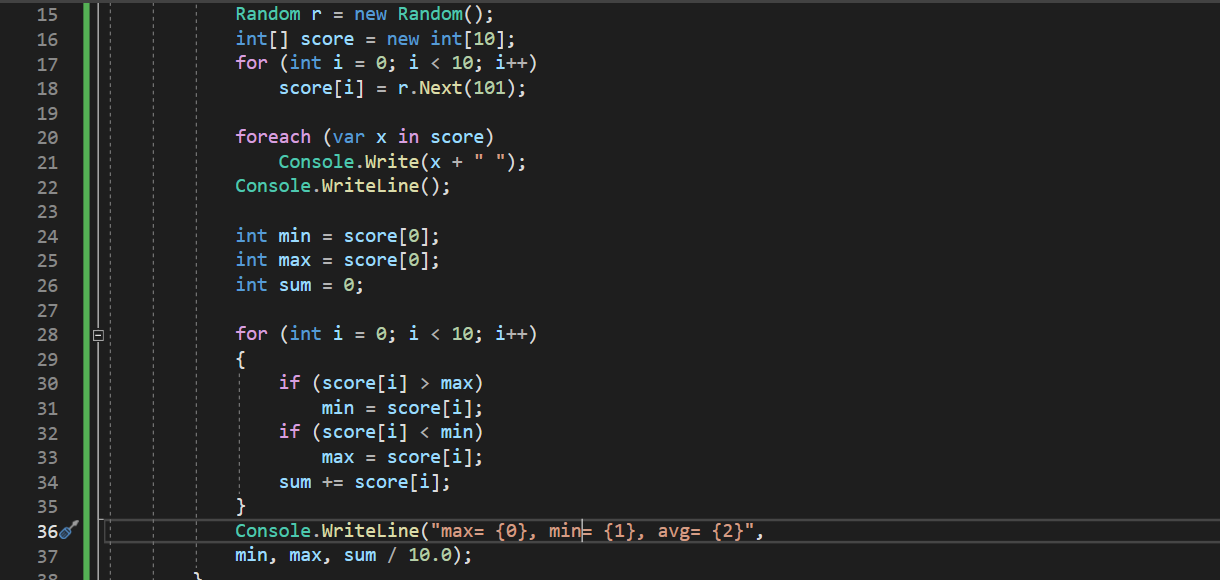Place cursor in 'Random r = new Random();'

point(365,15)
